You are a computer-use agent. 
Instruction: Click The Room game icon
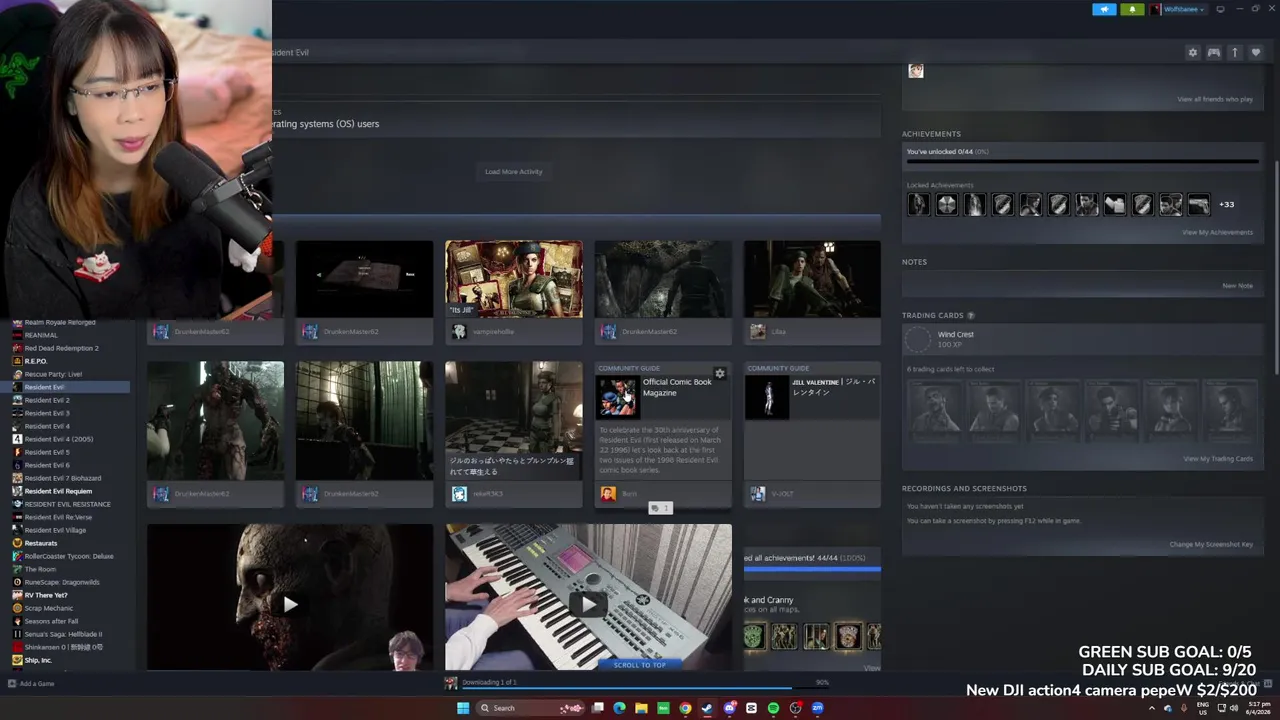(x=17, y=569)
